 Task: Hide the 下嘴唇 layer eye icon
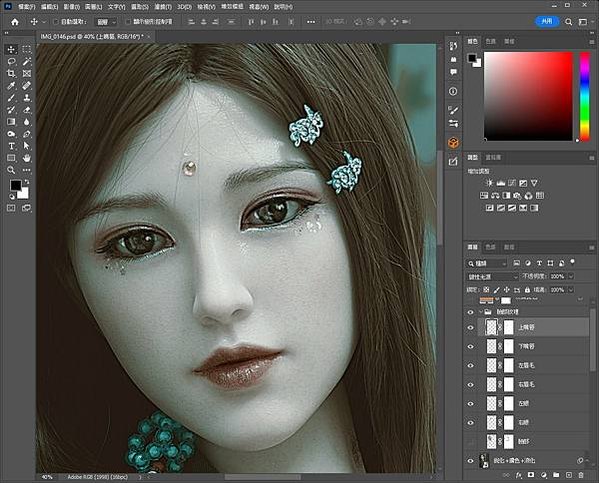[470, 347]
